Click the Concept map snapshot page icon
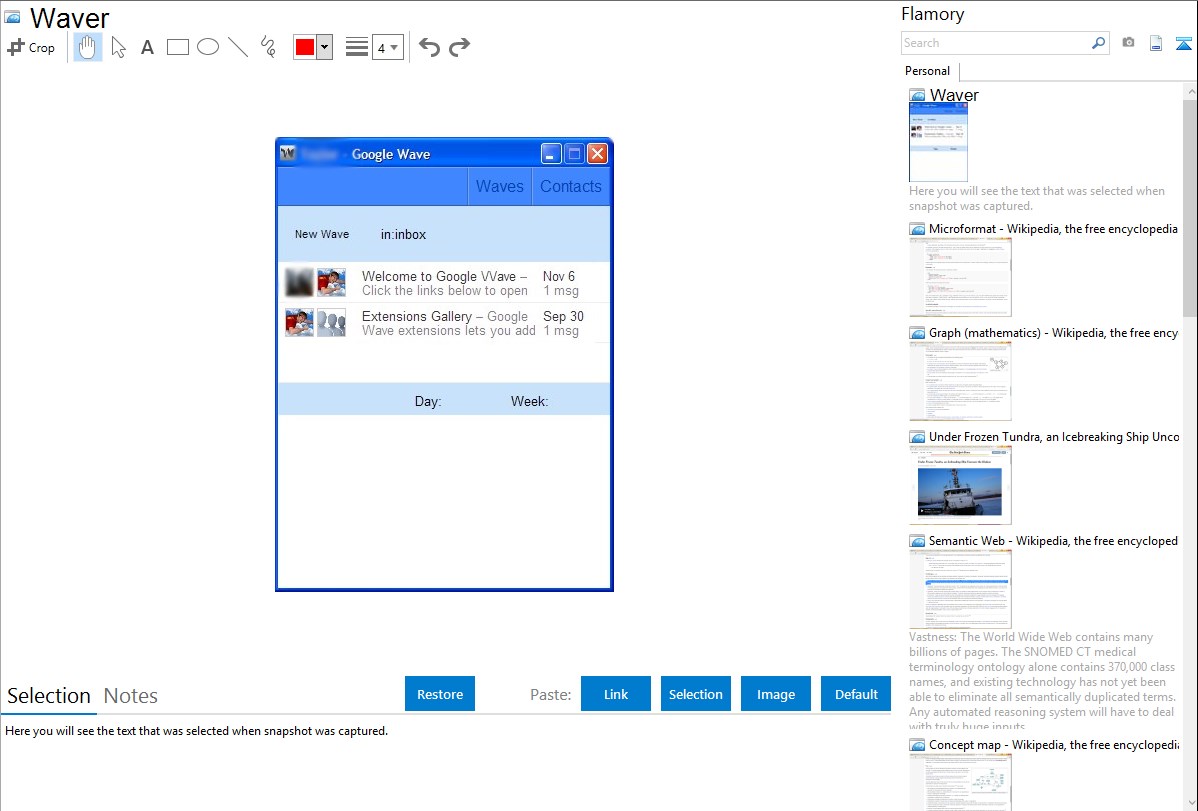 pos(917,745)
